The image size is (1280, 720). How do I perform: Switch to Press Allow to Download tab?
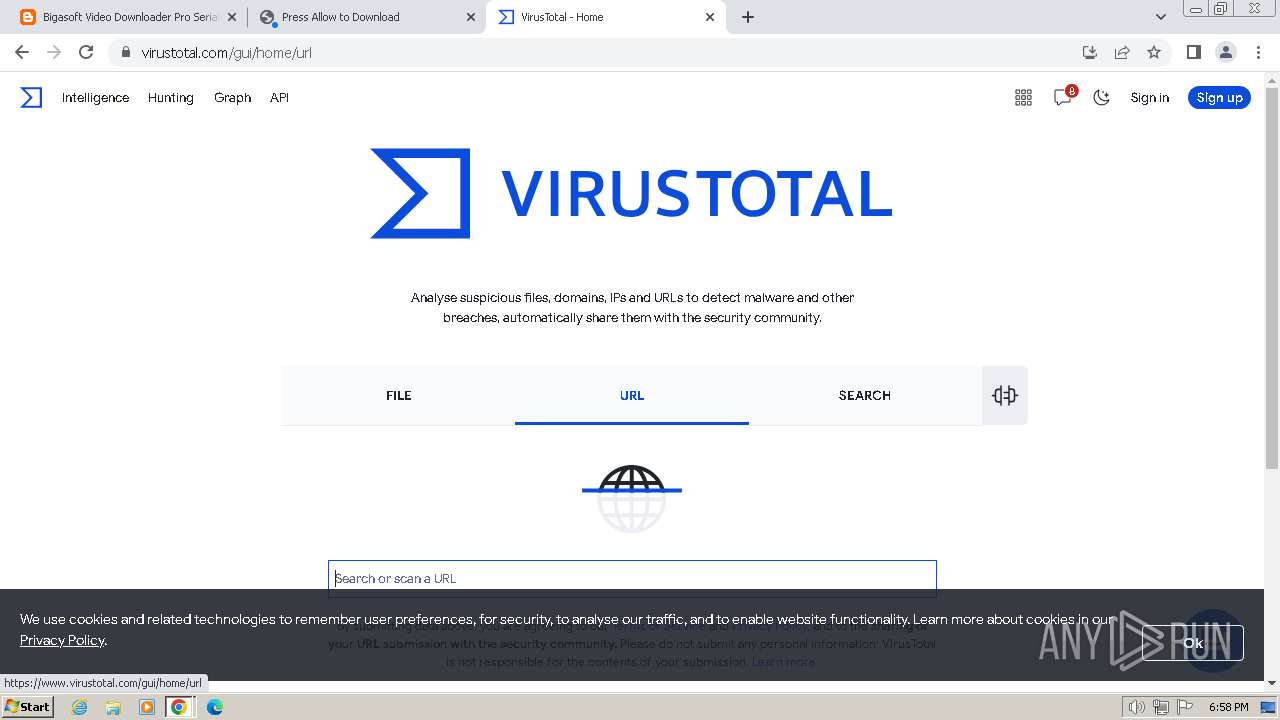[x=367, y=17]
